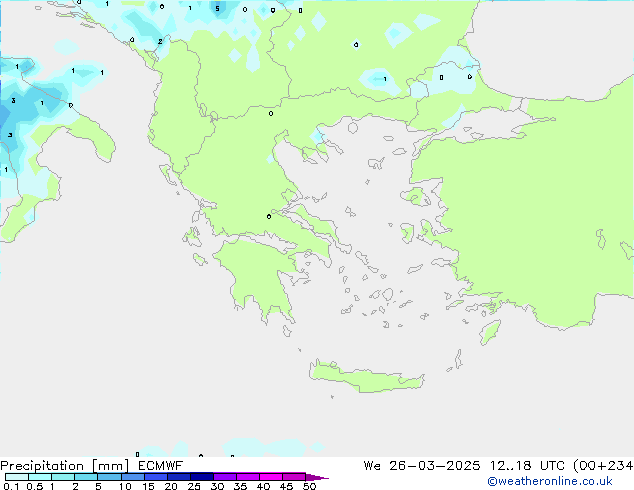Click the ECMWF model label

click(161, 466)
